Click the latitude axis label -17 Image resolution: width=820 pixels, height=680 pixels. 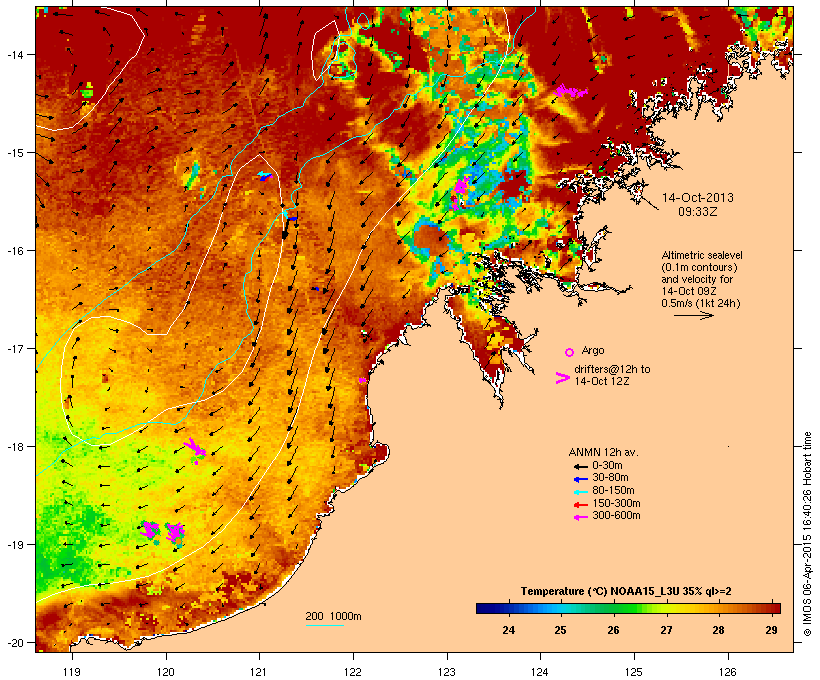[x=15, y=349]
